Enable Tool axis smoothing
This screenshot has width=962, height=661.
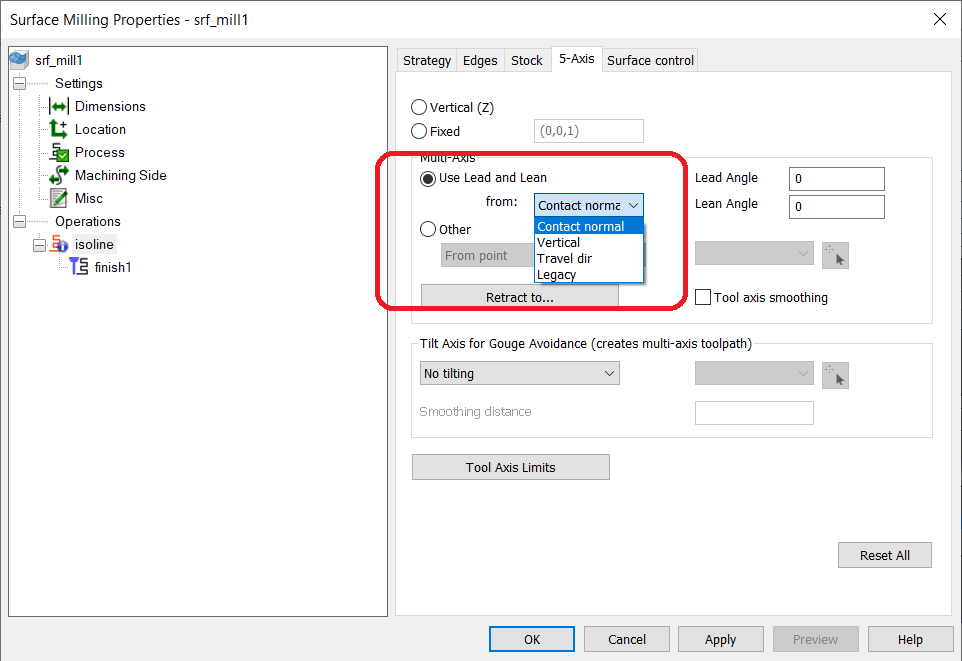[703, 297]
